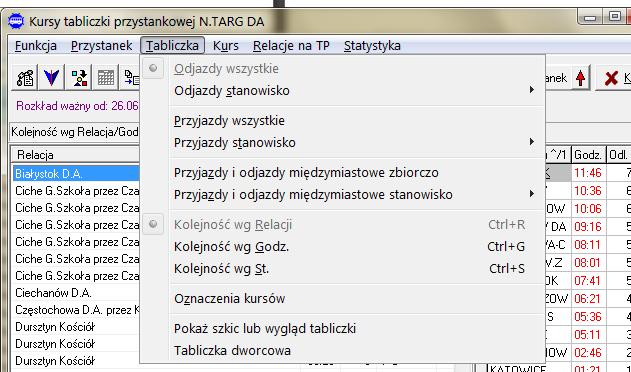The image size is (631, 372).
Task: Select the 'Ciechanów D.A.' row
Action: pos(76,293)
